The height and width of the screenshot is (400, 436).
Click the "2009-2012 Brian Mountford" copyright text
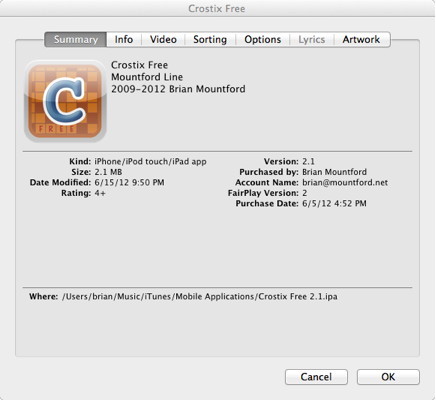[x=178, y=89]
